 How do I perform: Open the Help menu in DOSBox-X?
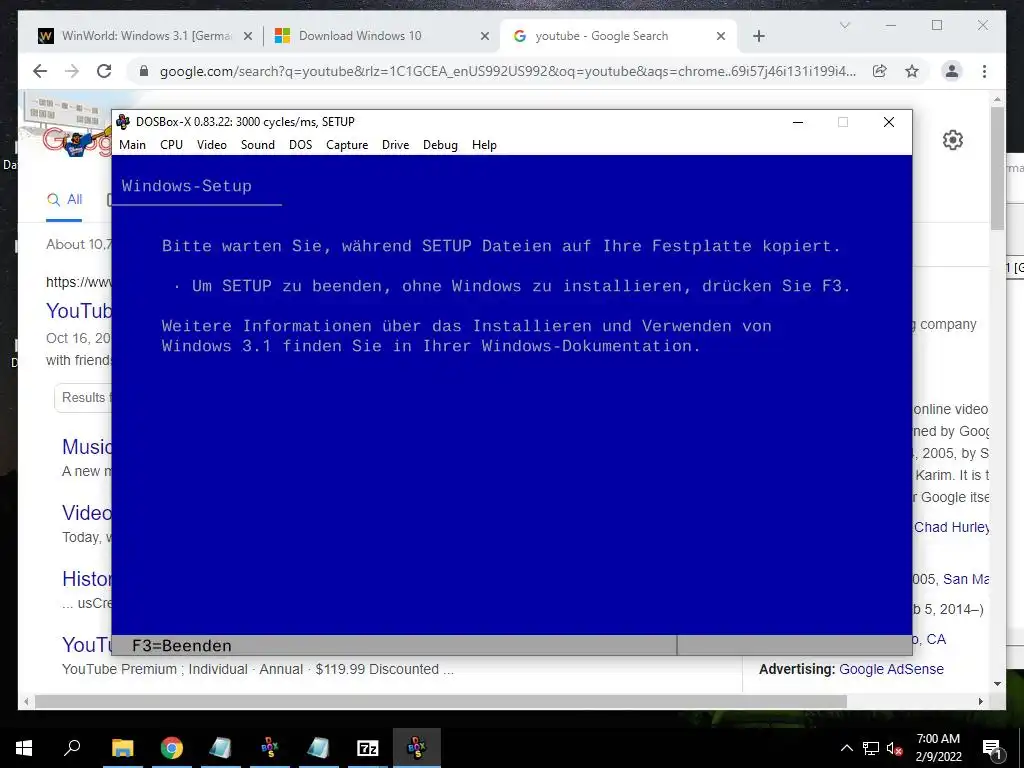click(x=484, y=145)
